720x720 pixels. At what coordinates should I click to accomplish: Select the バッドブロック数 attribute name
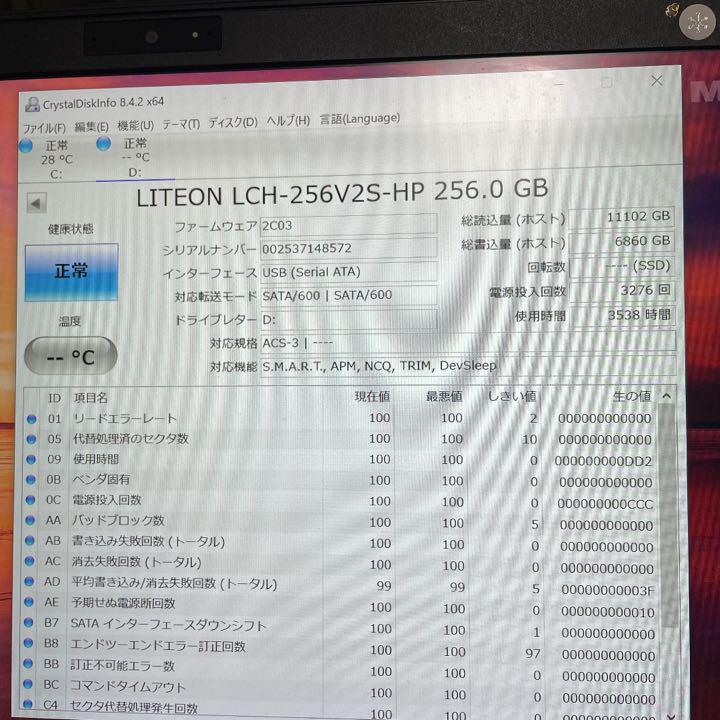[x=118, y=520]
